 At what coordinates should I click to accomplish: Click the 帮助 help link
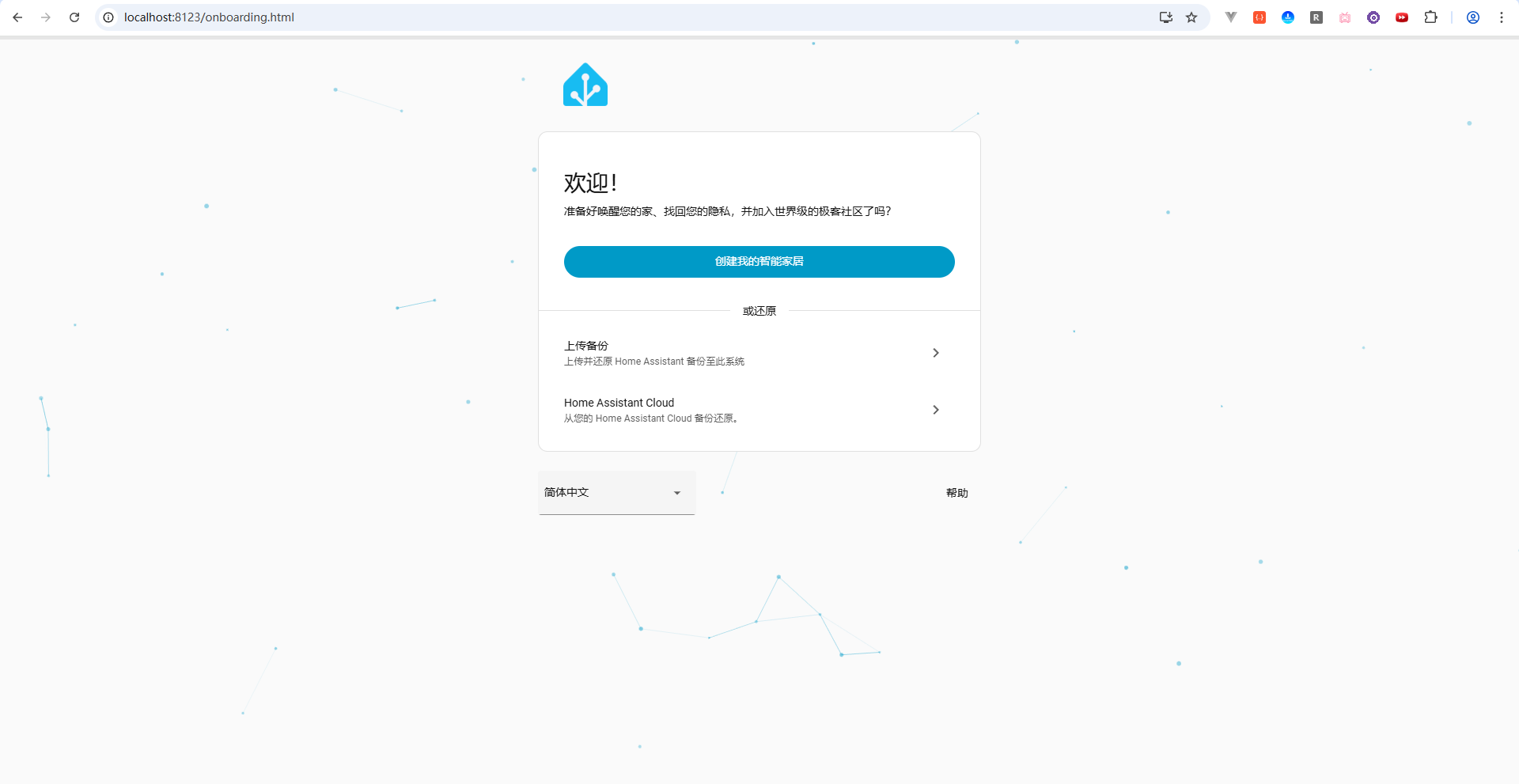click(x=956, y=493)
